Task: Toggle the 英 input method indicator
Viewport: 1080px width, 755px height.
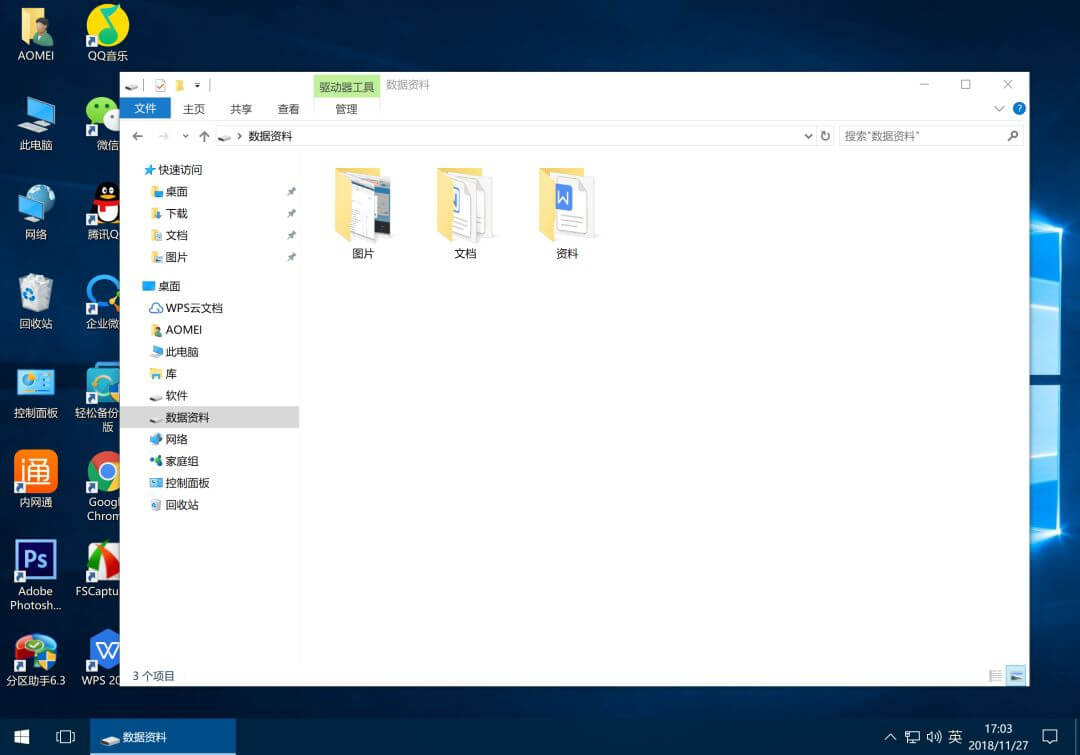Action: pyautogui.click(x=955, y=737)
